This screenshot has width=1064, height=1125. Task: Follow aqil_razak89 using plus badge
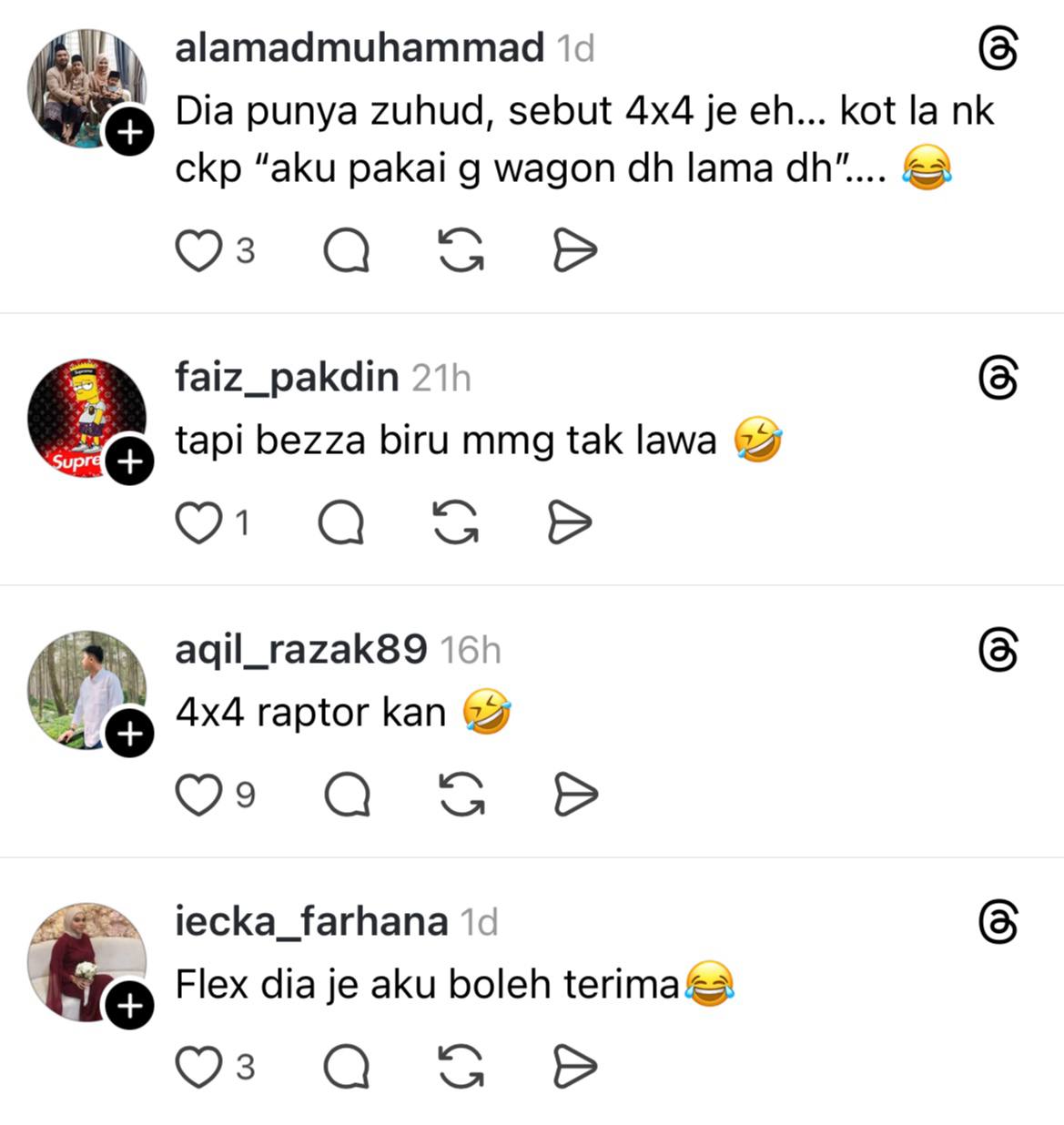(x=130, y=734)
